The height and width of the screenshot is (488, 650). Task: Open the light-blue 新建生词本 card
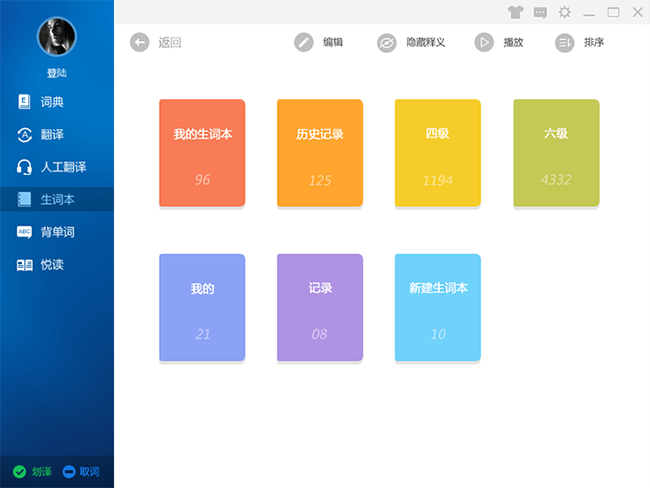(438, 307)
